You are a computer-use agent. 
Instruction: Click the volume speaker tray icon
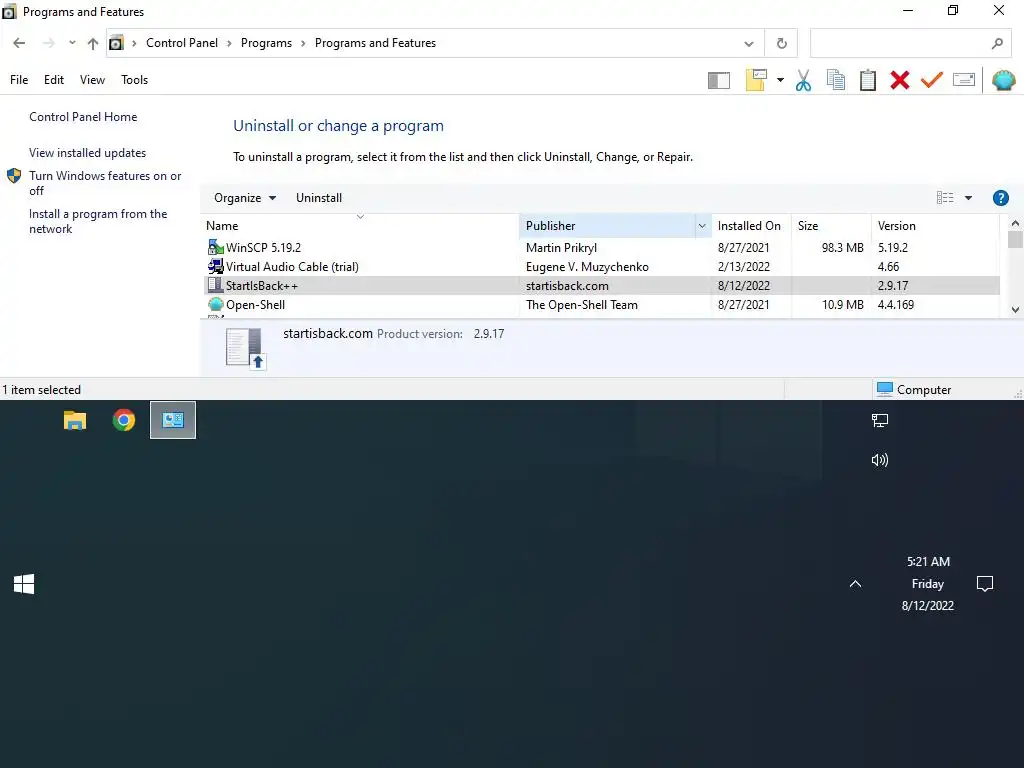tap(880, 460)
